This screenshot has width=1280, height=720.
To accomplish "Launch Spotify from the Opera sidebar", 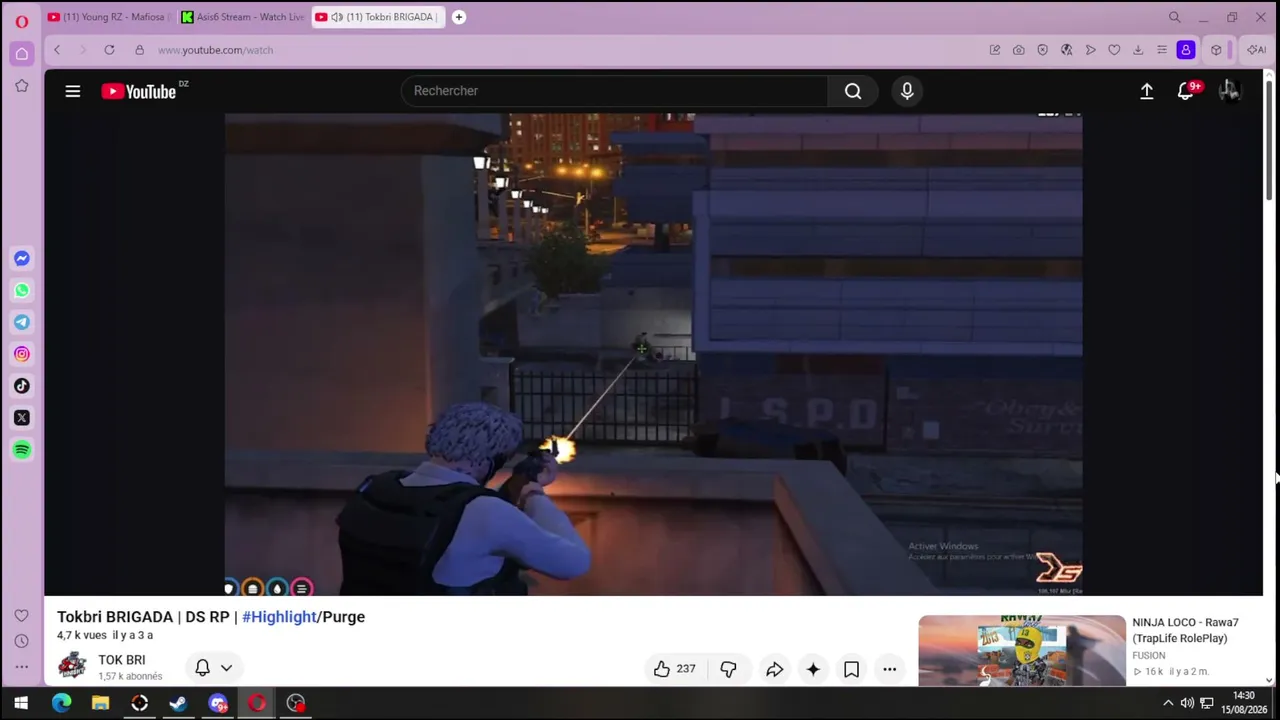I will (21, 450).
